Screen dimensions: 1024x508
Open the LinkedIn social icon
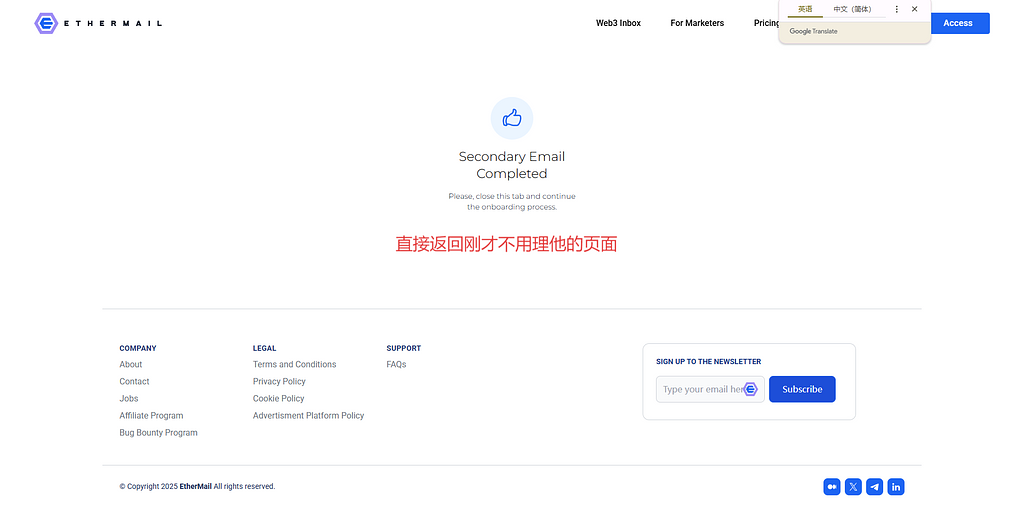tap(896, 487)
